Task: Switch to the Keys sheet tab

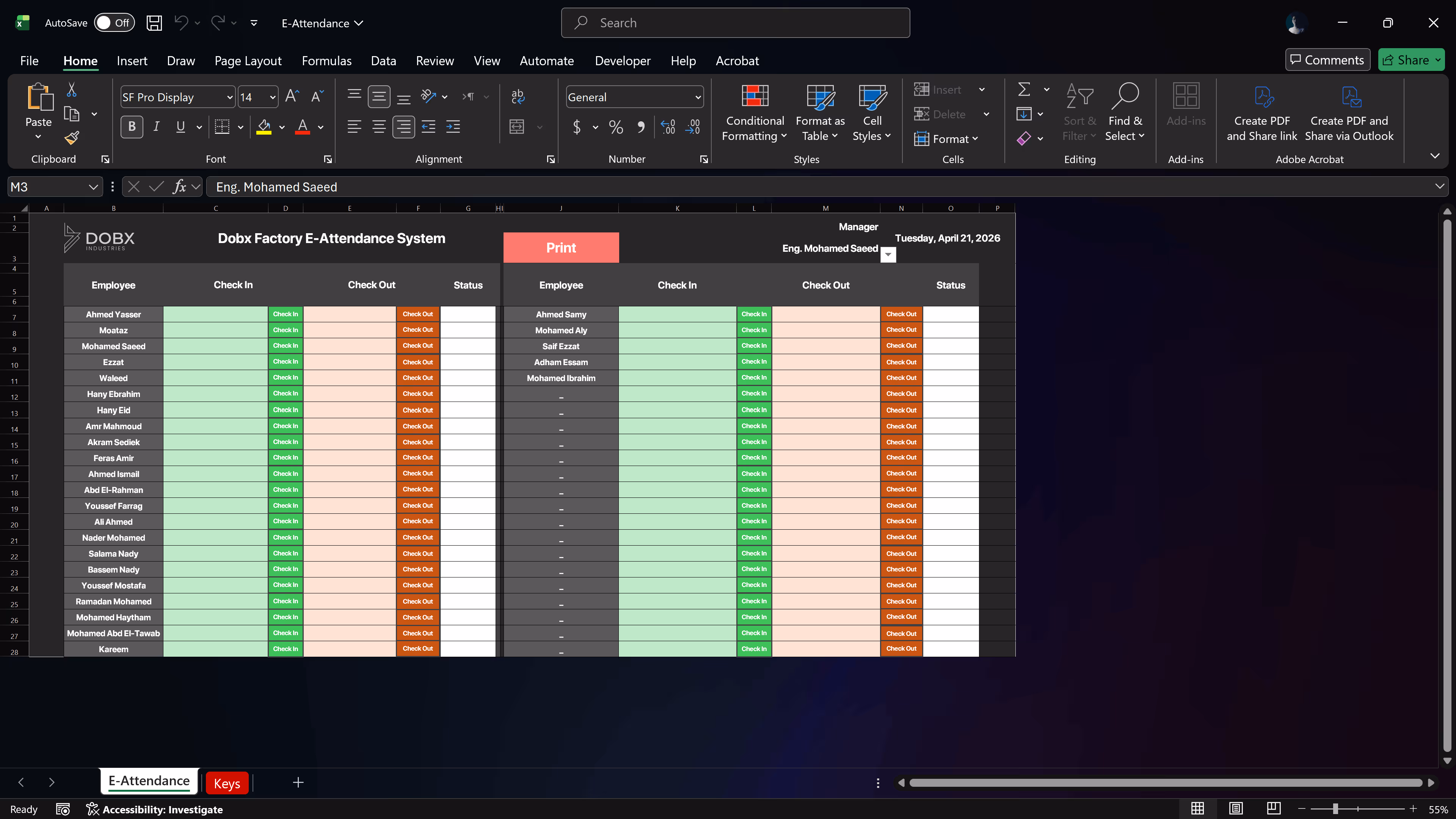Action: 227,783
